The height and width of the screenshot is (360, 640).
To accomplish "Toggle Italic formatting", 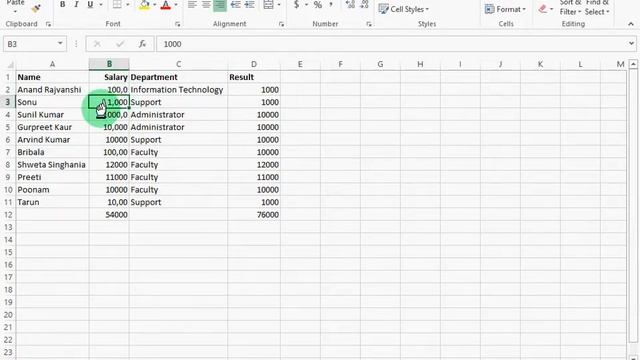I will [76, 4].
